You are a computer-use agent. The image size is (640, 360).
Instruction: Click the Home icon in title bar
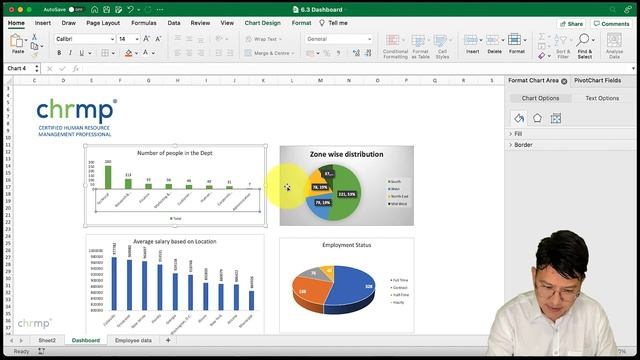pos(95,9)
